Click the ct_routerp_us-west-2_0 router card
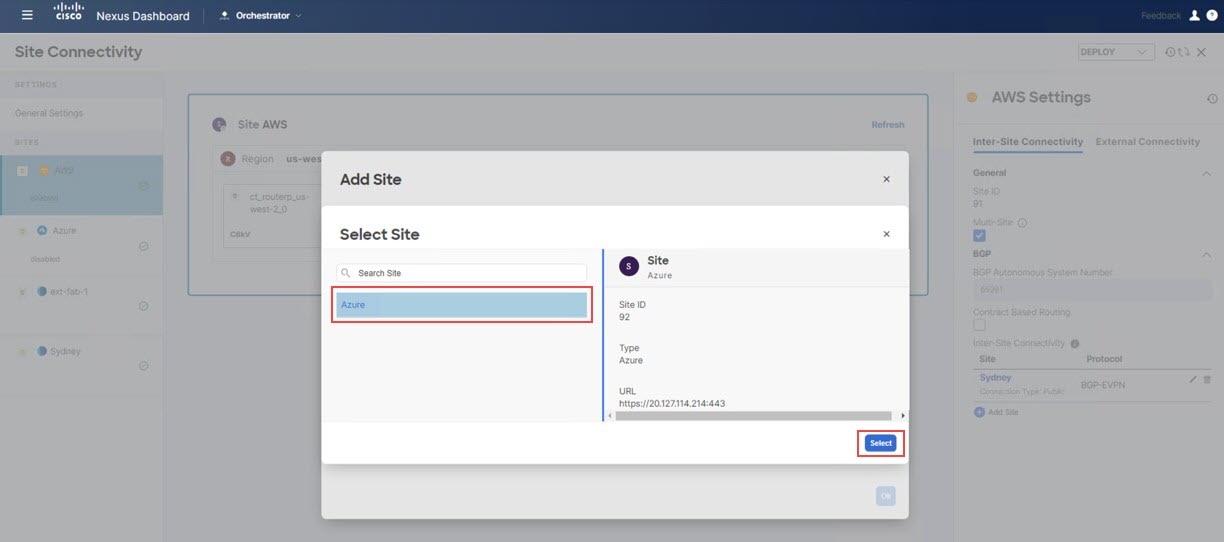Screen dimensions: 1224x542 coord(272,214)
